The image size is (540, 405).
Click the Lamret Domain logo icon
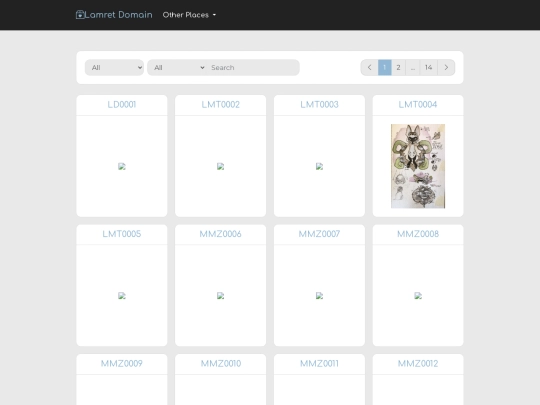(80, 15)
